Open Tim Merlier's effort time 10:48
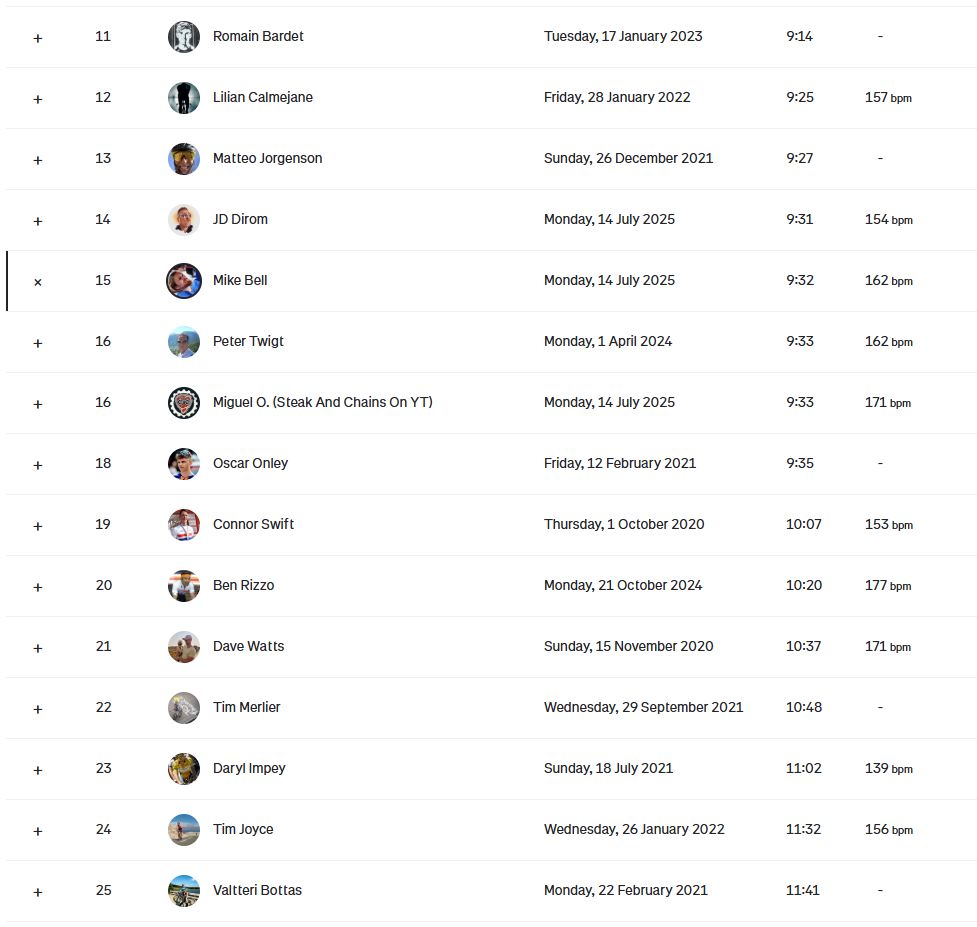977x927 pixels. coord(804,708)
